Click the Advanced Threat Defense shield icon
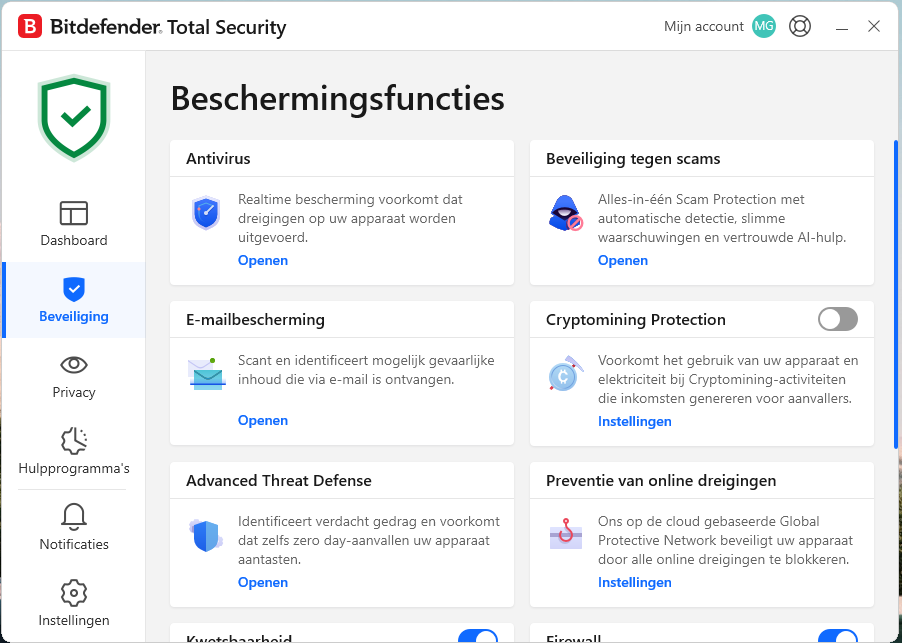 click(206, 535)
